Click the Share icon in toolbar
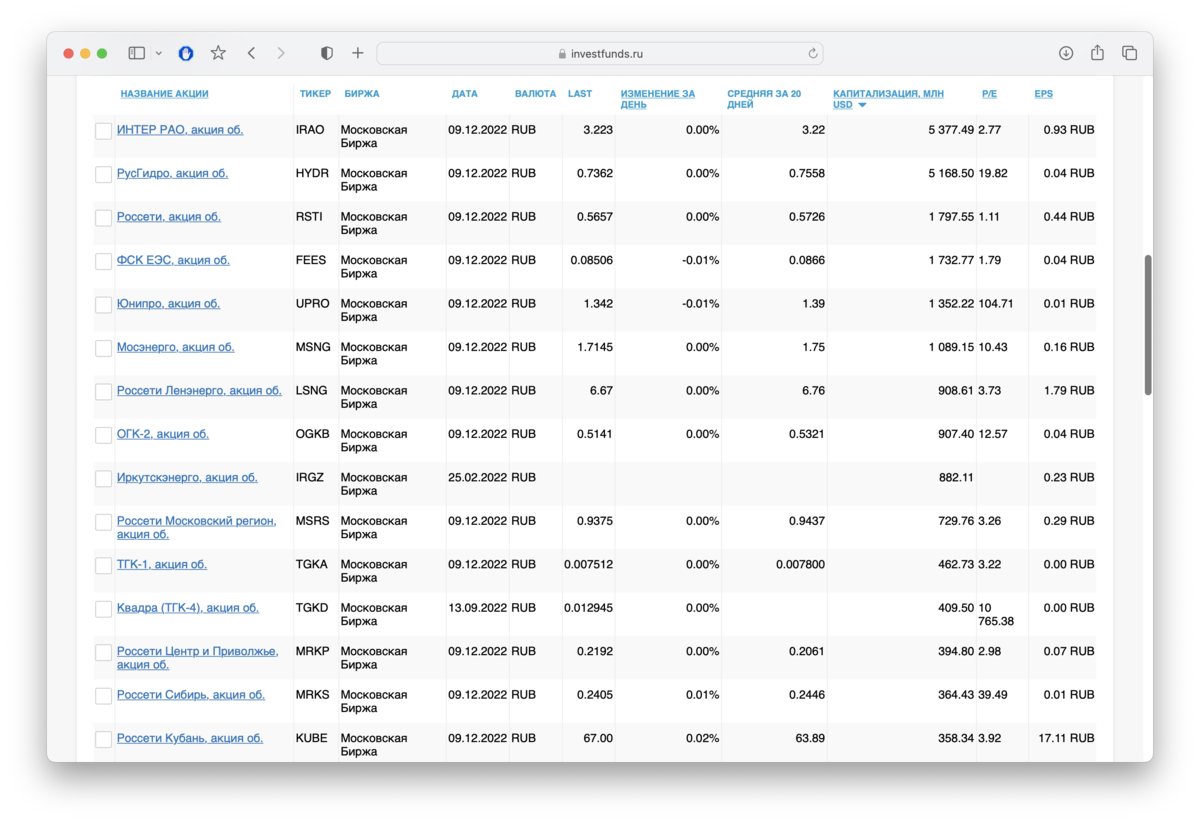The image size is (1200, 824). (1097, 53)
